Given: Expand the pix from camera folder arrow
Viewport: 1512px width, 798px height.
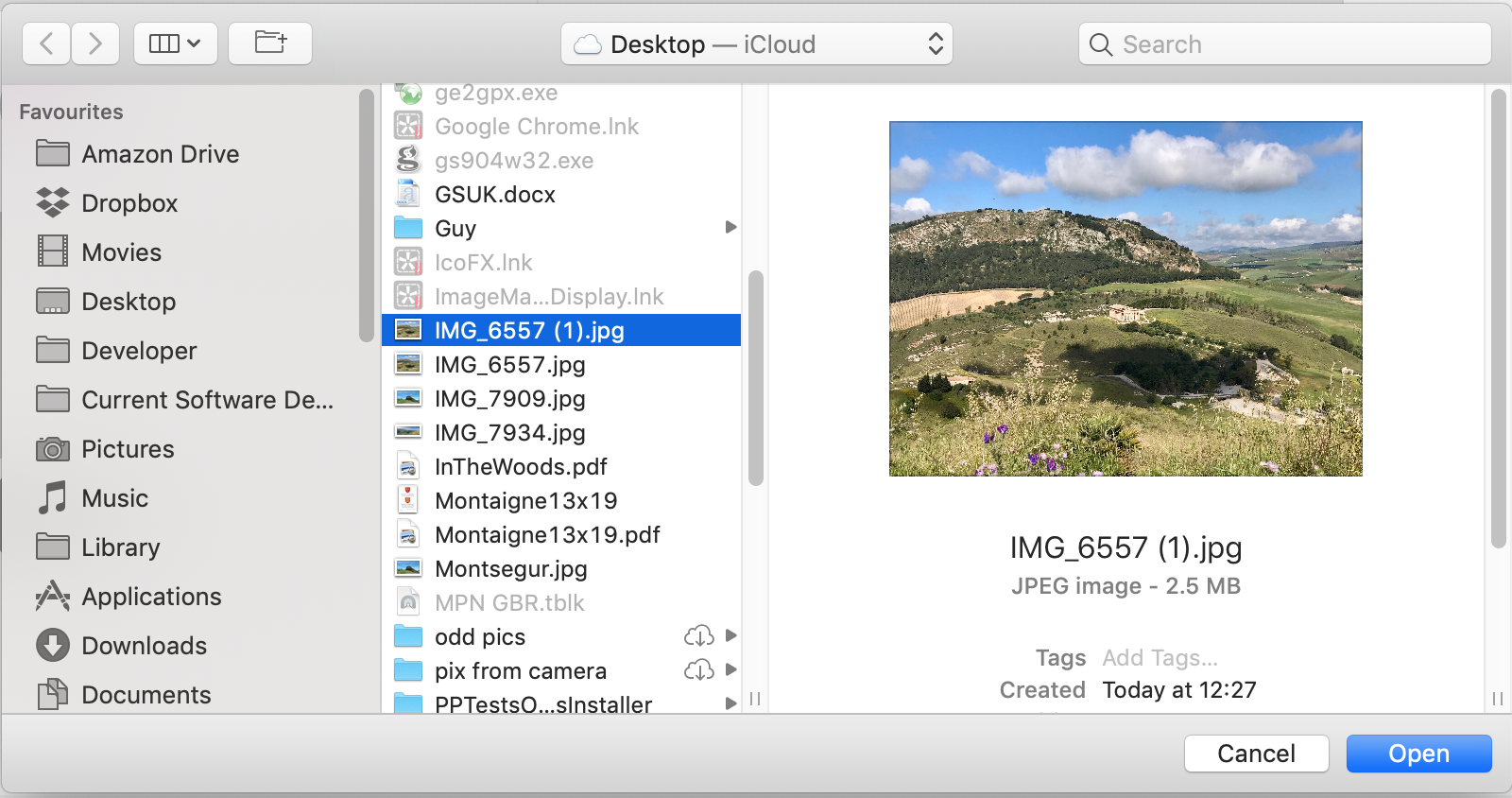Looking at the screenshot, I should click(730, 669).
